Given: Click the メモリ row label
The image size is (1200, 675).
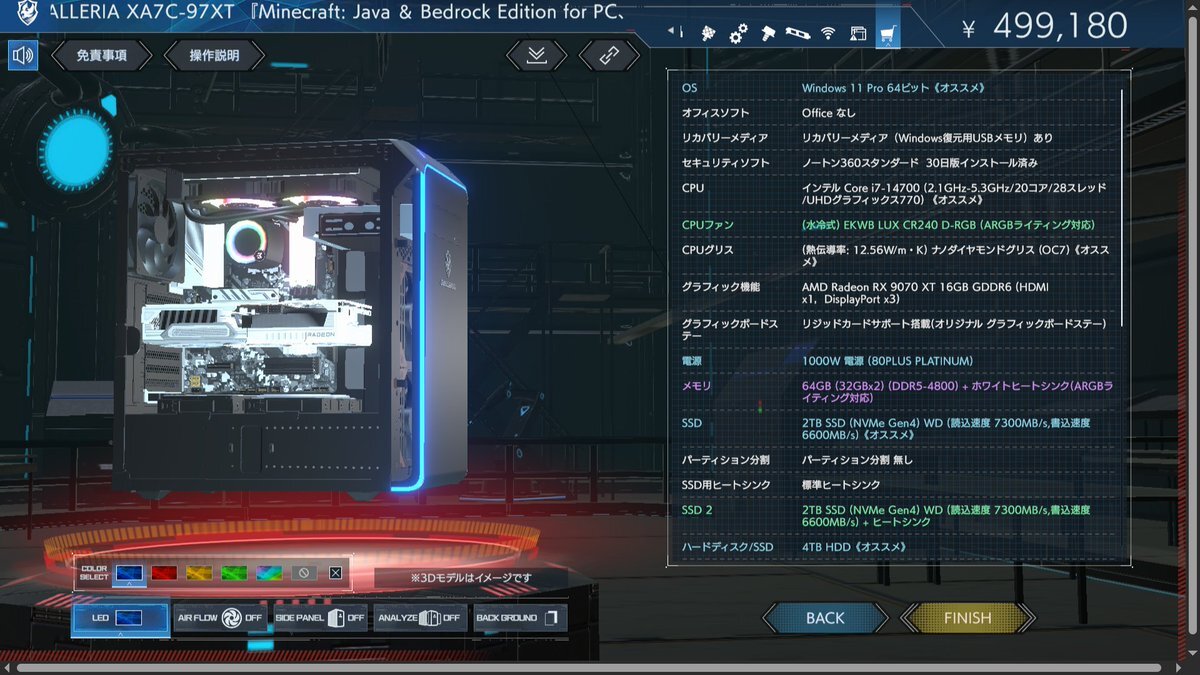Looking at the screenshot, I should click(696, 386).
